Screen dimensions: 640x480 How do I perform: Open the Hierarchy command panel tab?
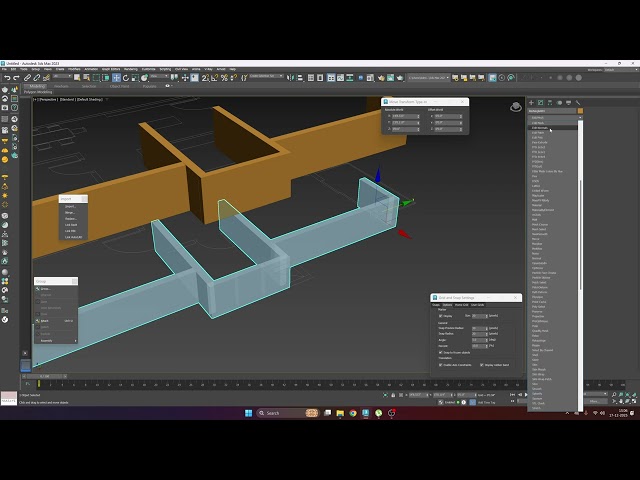tap(550, 102)
